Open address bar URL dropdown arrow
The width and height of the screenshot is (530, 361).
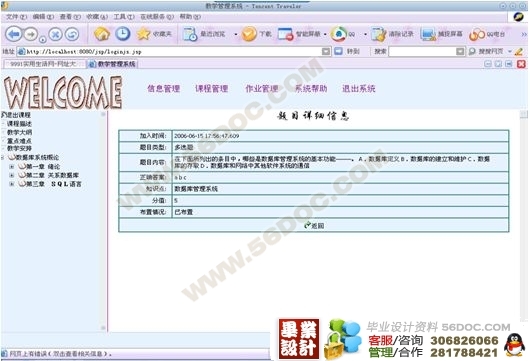pyautogui.click(x=326, y=51)
